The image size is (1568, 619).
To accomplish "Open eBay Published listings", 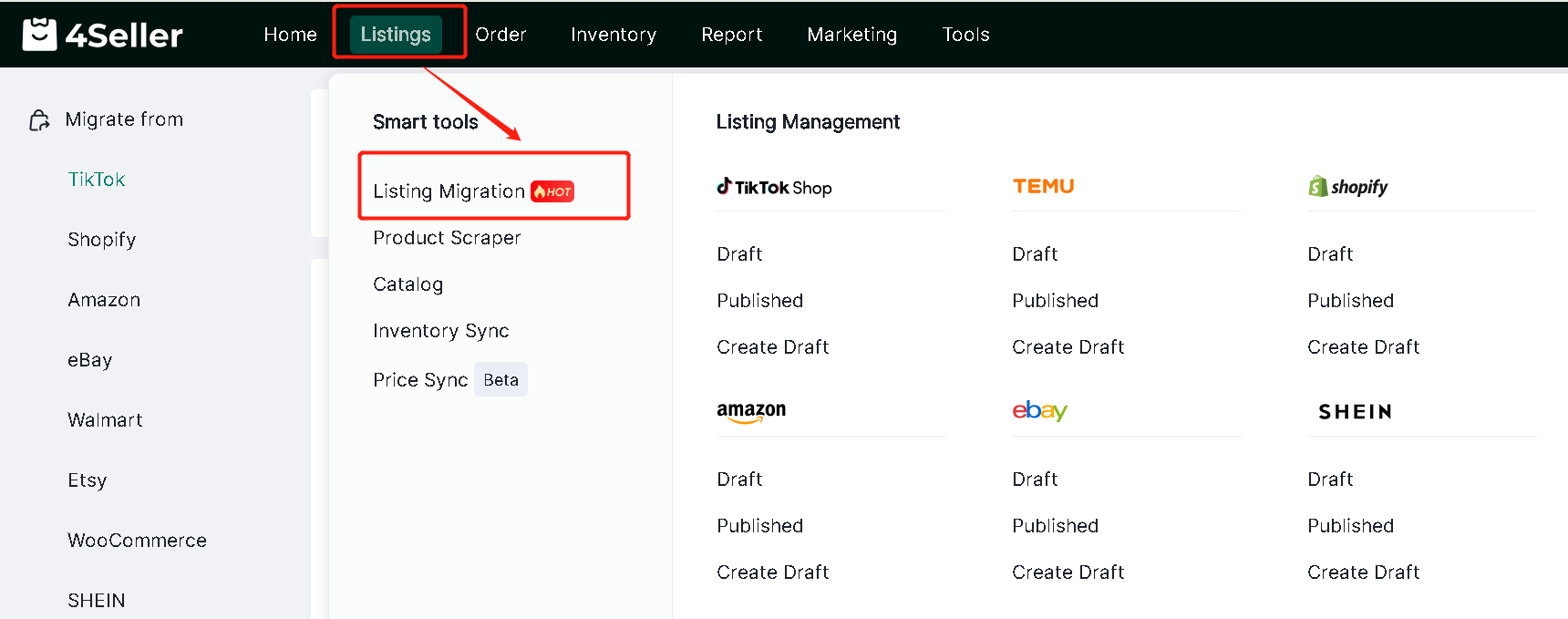I will point(1055,526).
